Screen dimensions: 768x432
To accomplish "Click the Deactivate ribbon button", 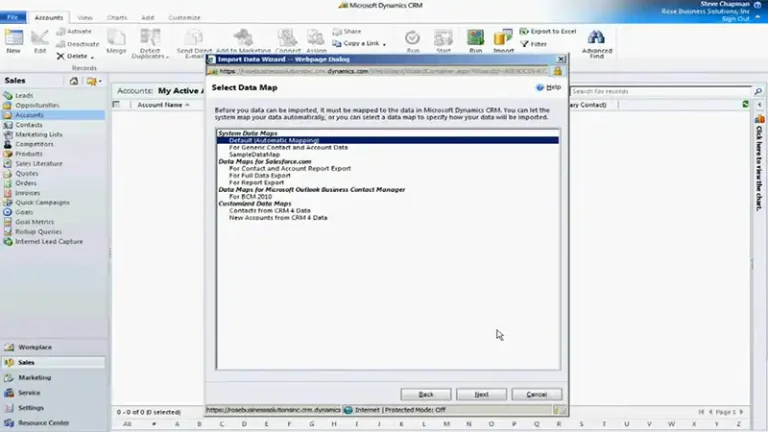I will click(x=77, y=44).
